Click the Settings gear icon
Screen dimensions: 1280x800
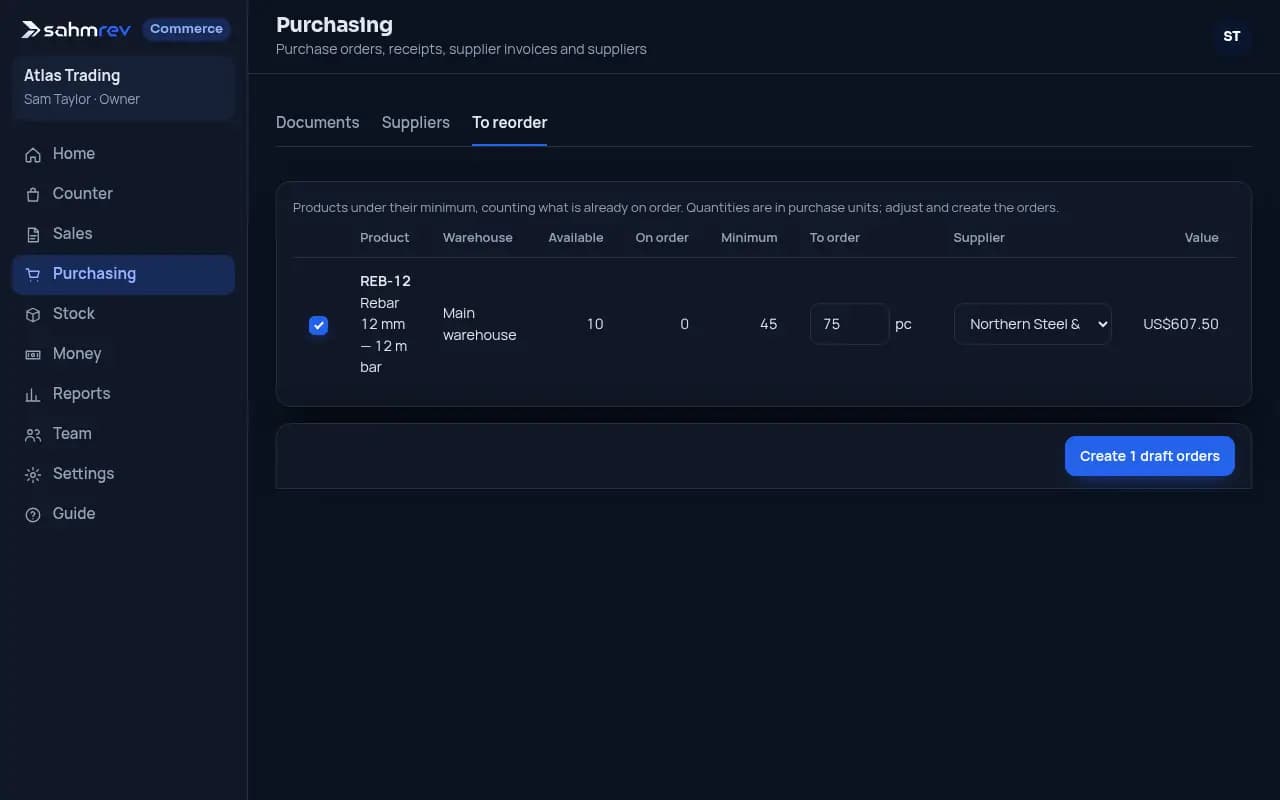(33, 474)
